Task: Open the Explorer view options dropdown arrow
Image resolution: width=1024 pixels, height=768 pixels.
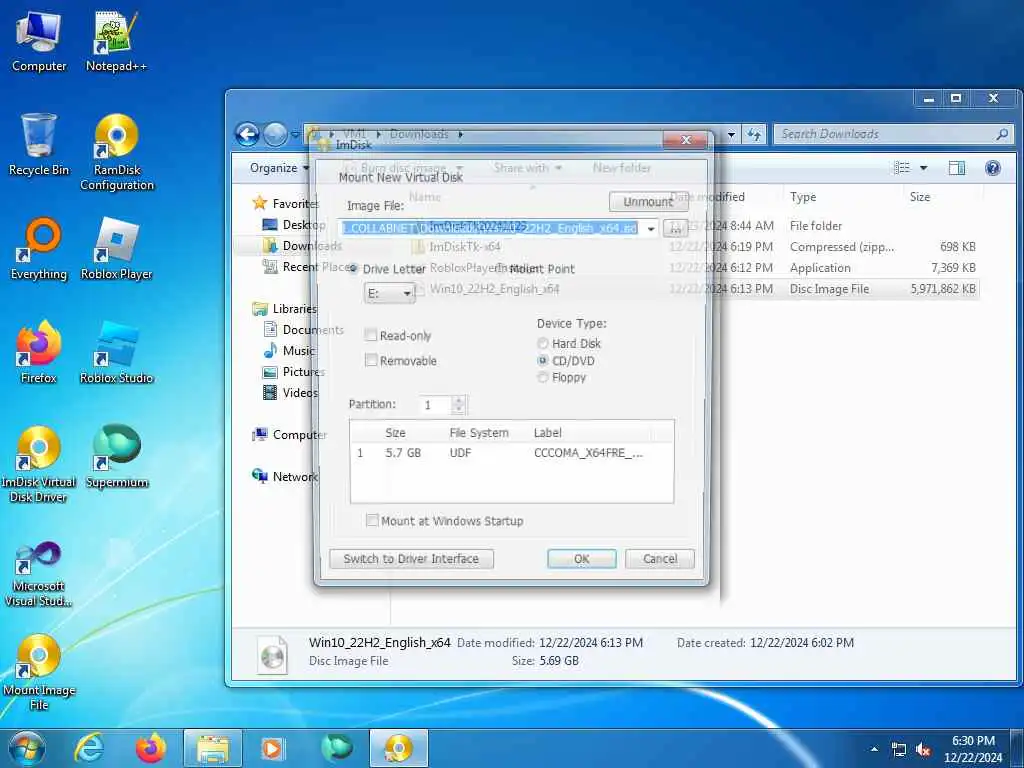Action: pyautogui.click(x=923, y=168)
